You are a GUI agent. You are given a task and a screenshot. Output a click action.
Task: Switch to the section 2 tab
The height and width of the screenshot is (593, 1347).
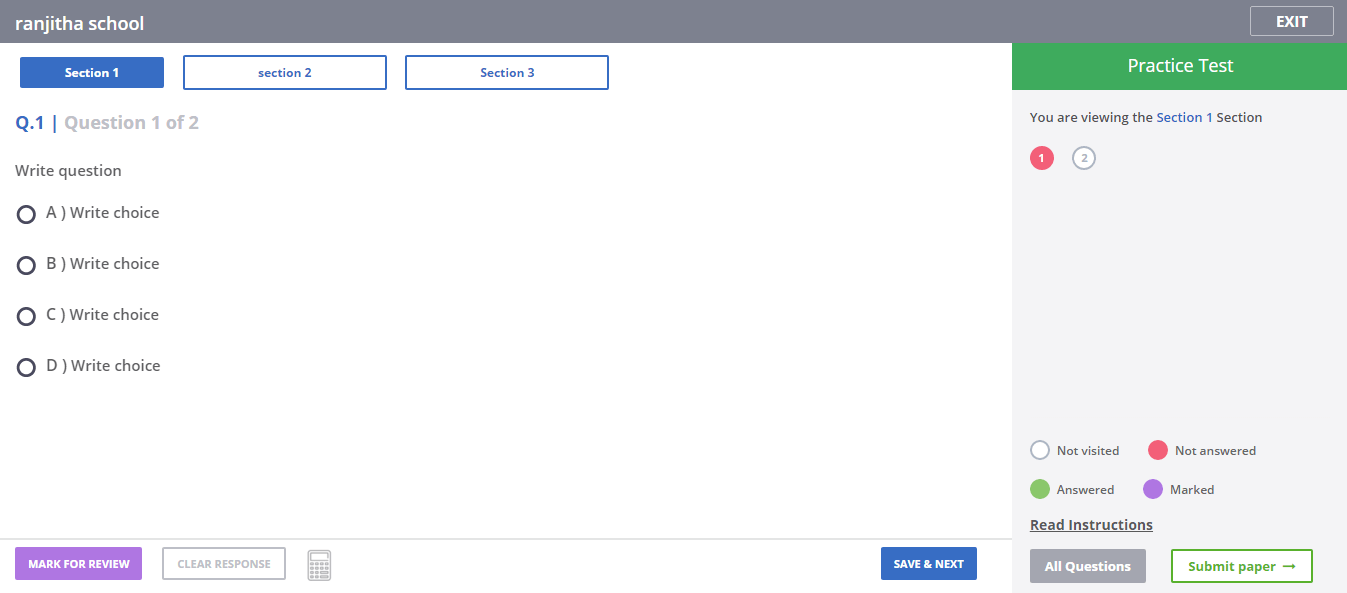coord(285,73)
